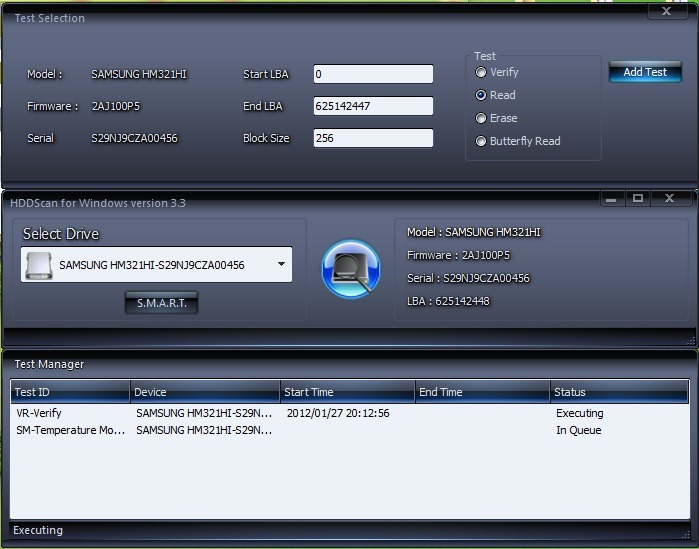Minimize the HDDScan main window
699x549 pixels.
pyautogui.click(x=610, y=199)
